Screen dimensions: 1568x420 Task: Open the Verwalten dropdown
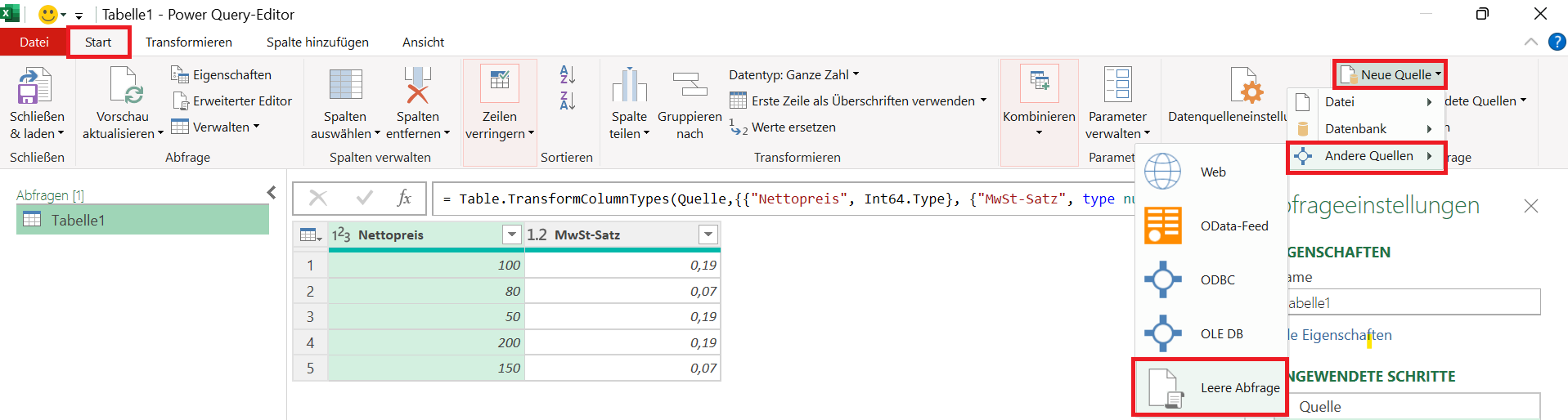[x=215, y=127]
